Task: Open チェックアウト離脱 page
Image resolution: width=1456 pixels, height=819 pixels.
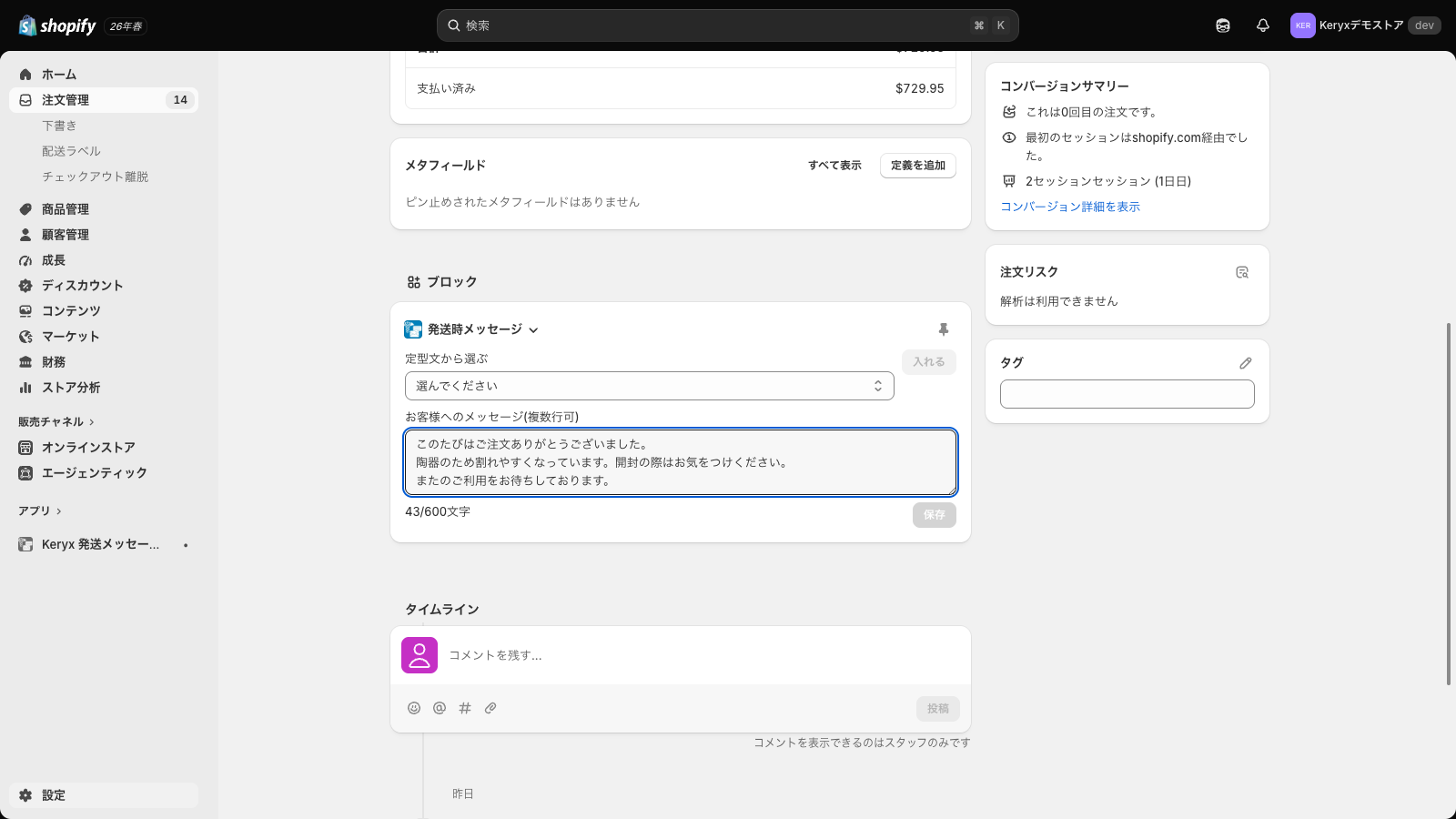Action: (95, 177)
